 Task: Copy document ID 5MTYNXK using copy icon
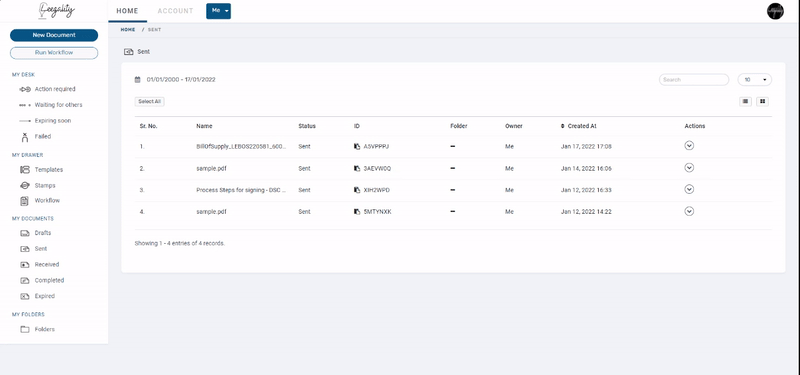[x=357, y=212]
